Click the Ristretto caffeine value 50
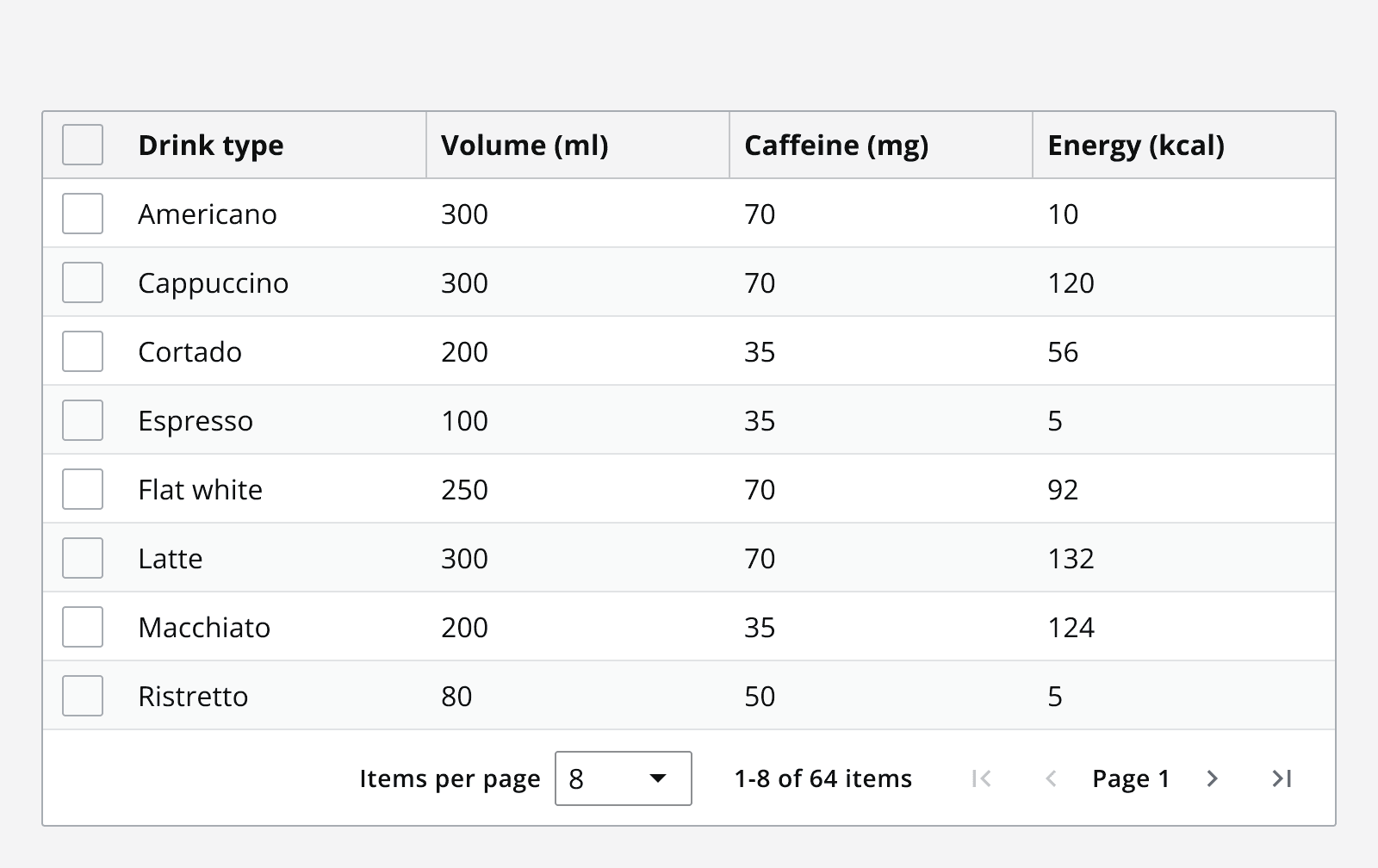 tap(760, 696)
